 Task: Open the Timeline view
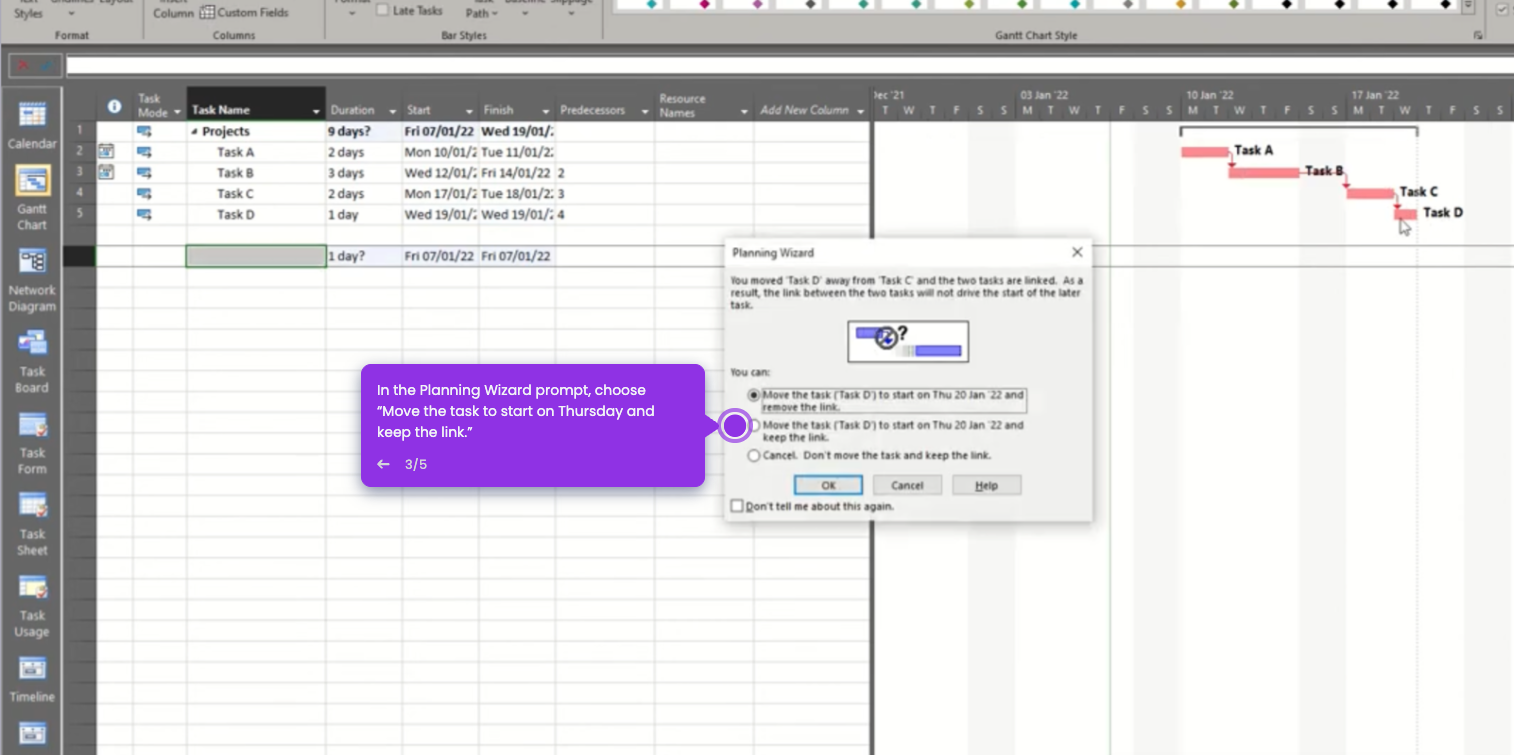[x=32, y=678]
